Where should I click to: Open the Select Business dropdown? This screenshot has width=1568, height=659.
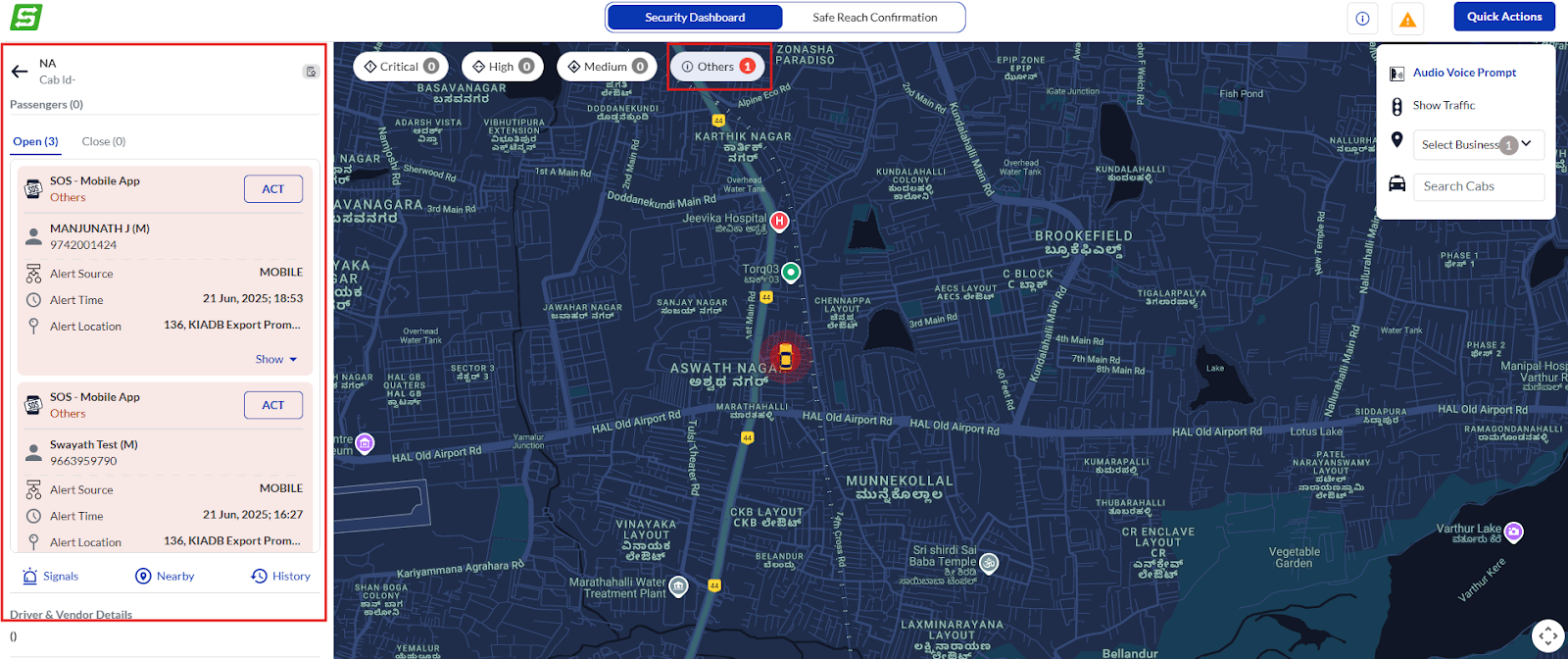coord(1479,144)
